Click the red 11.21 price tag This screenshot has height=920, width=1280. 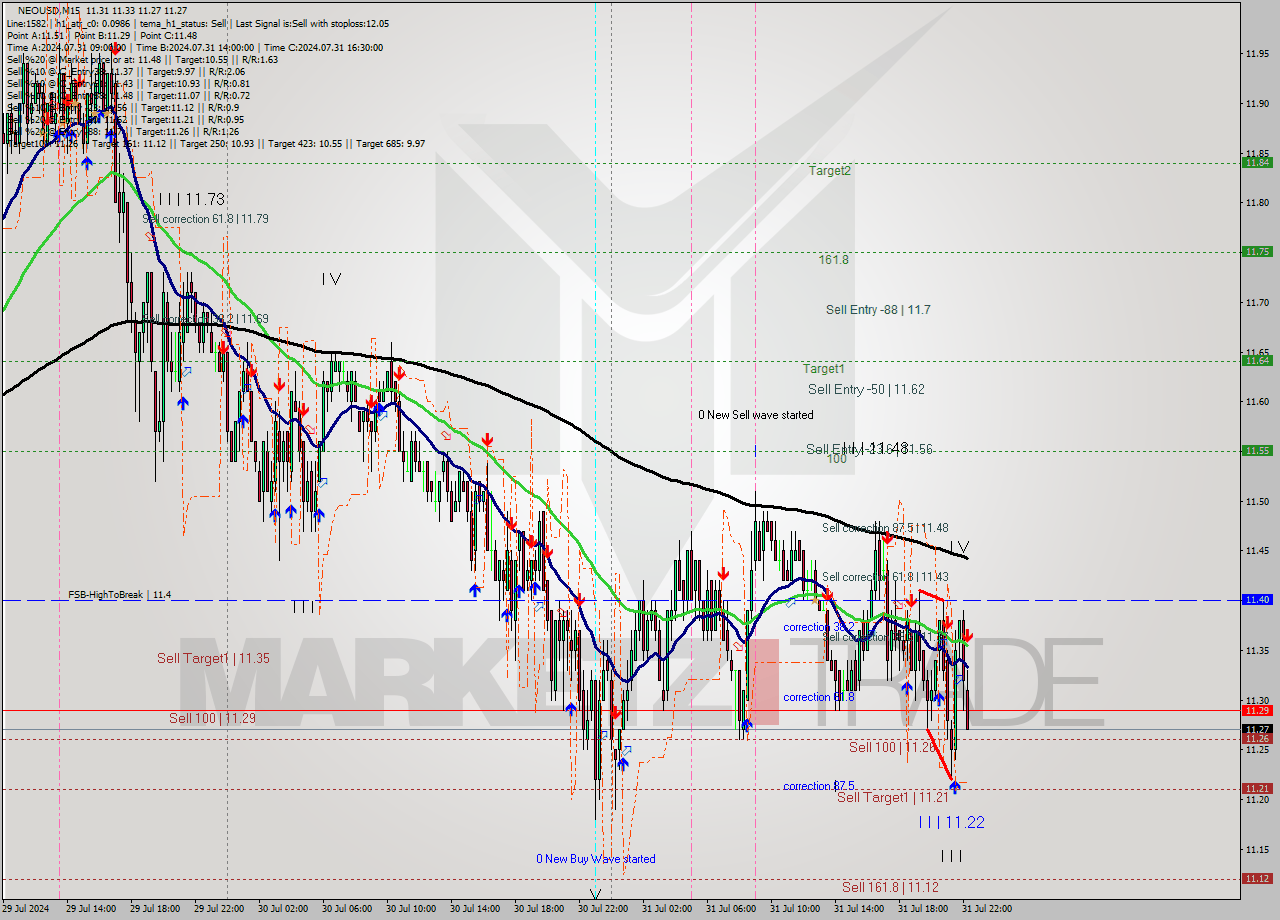(1257, 789)
